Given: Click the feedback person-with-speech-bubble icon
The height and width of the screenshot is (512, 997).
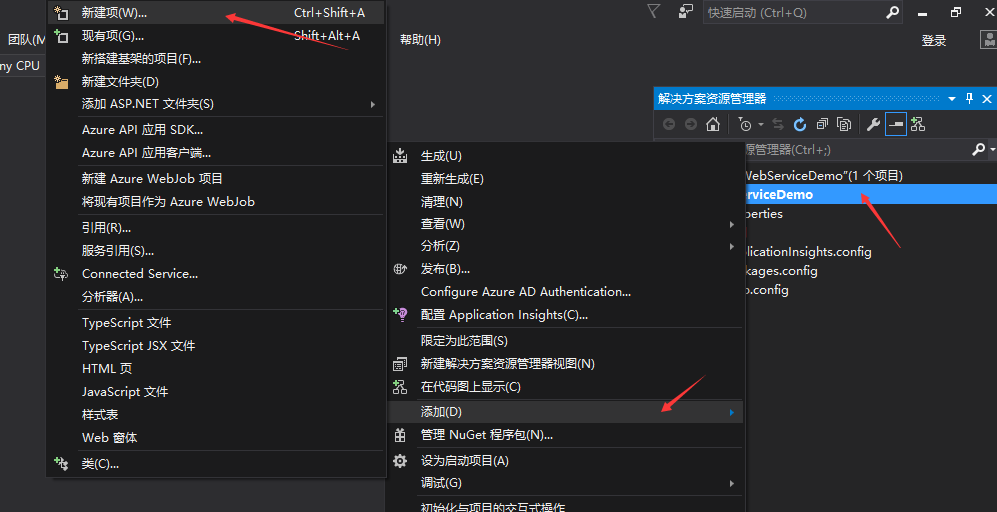Looking at the screenshot, I should click(x=685, y=11).
